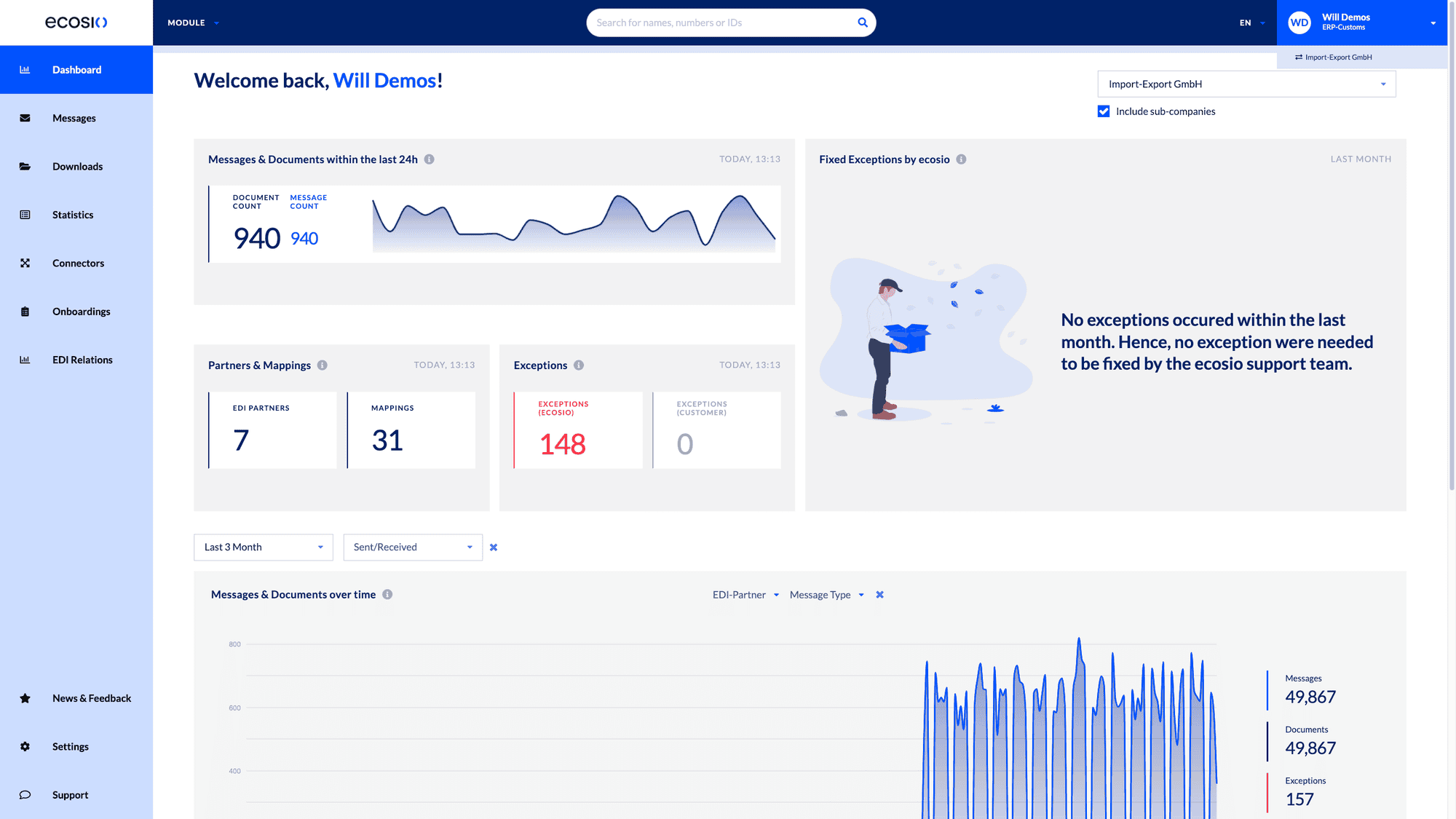
Task: Select the EDI Relations chart icon
Action: click(x=25, y=359)
